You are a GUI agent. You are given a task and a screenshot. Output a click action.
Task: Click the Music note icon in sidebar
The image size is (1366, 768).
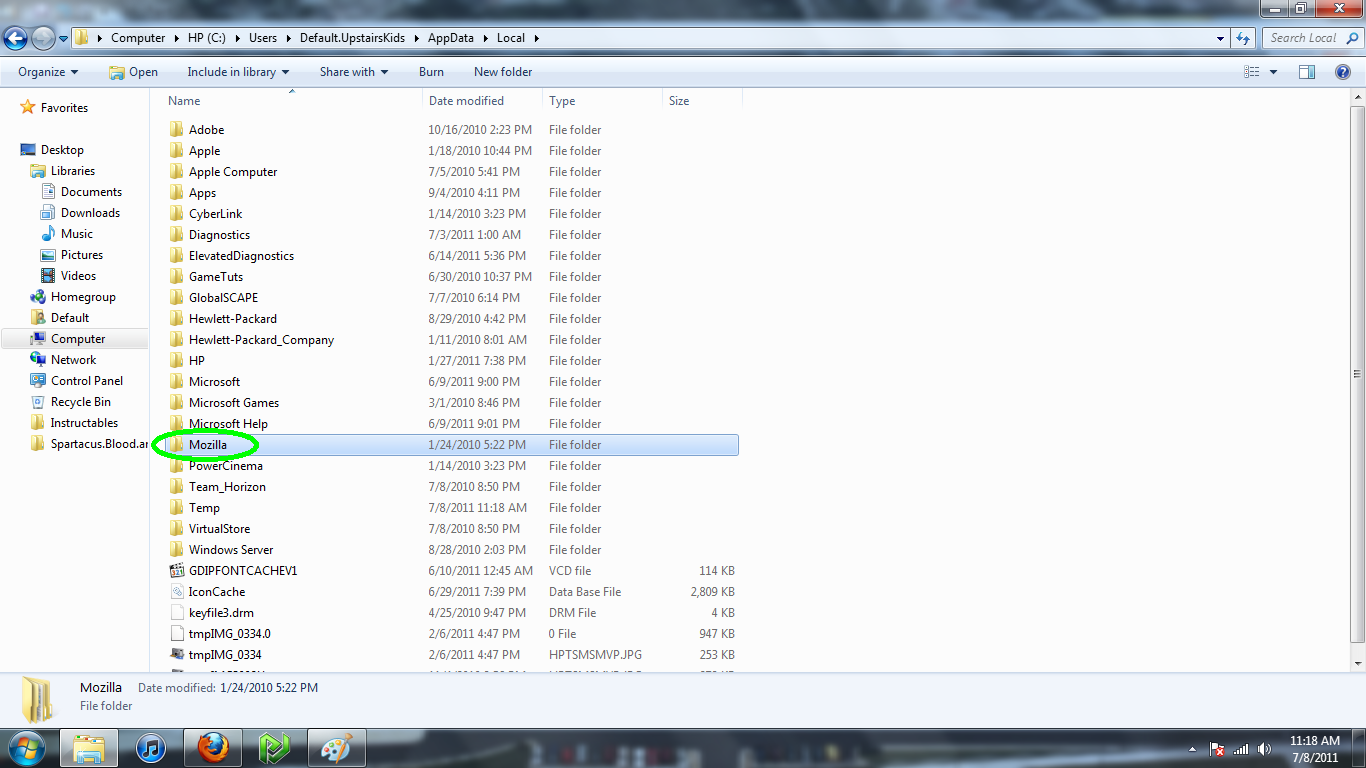click(47, 234)
